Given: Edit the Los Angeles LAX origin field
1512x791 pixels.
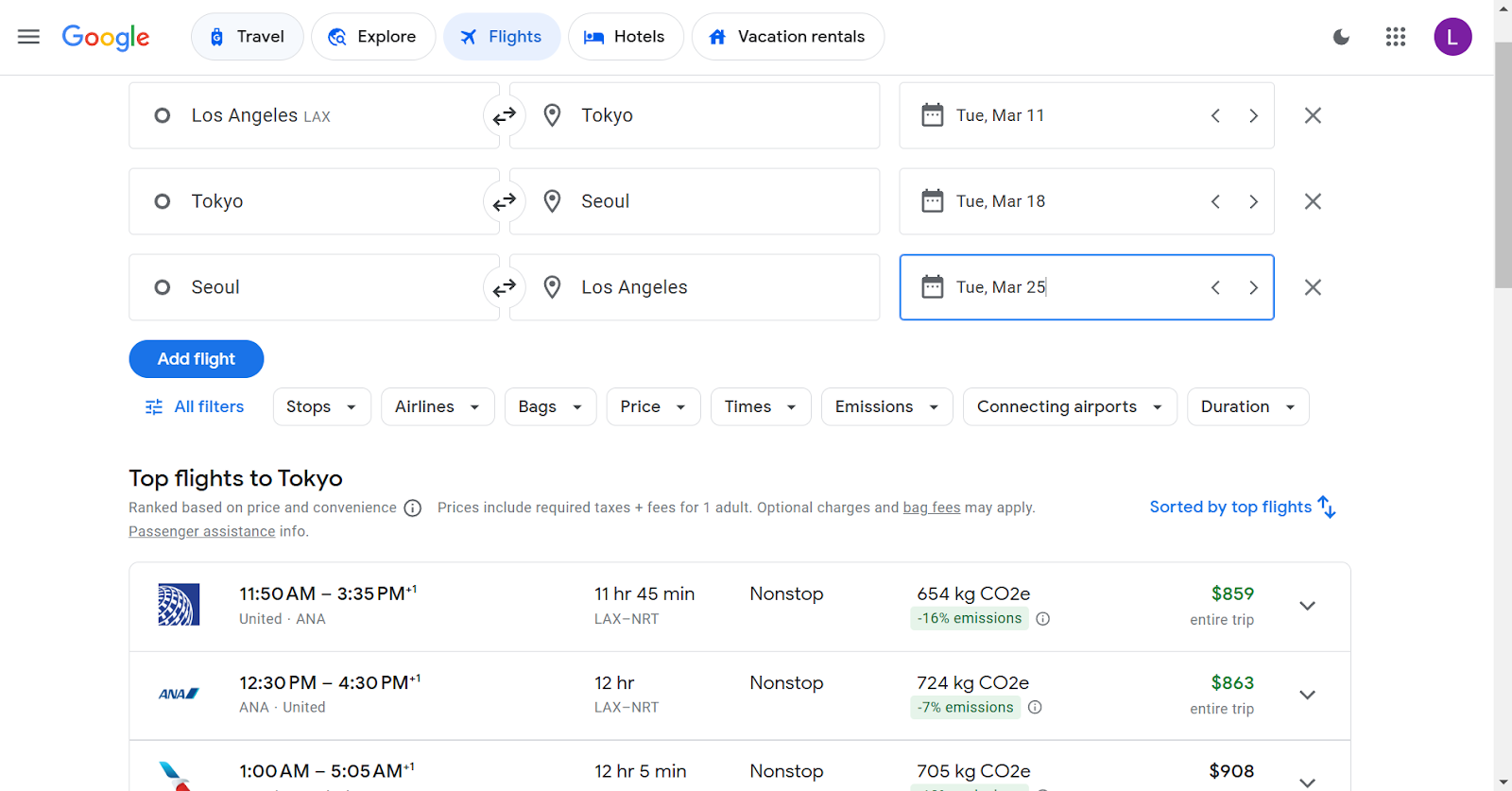Looking at the screenshot, I should pyautogui.click(x=313, y=115).
